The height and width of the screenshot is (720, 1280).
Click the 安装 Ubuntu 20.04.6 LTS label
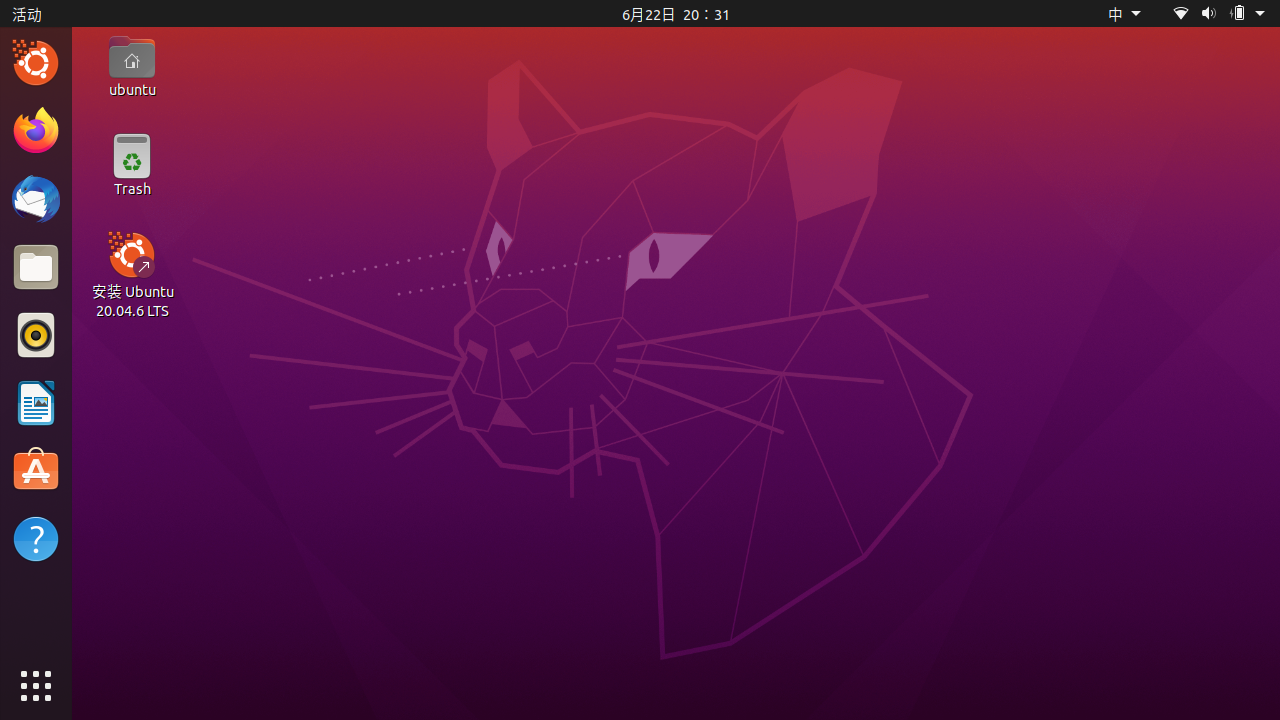tap(133, 301)
